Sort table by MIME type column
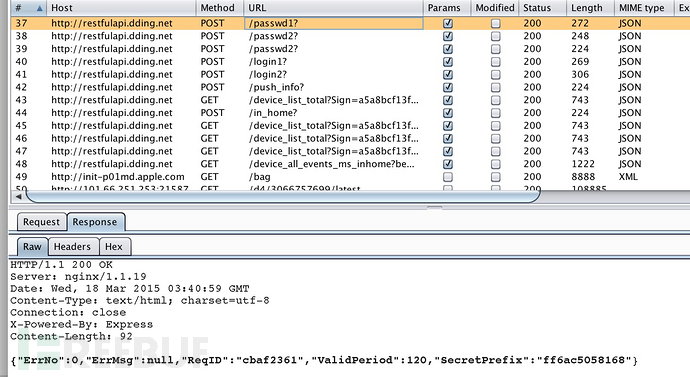Viewport: 690px width, 377px height. pos(644,7)
